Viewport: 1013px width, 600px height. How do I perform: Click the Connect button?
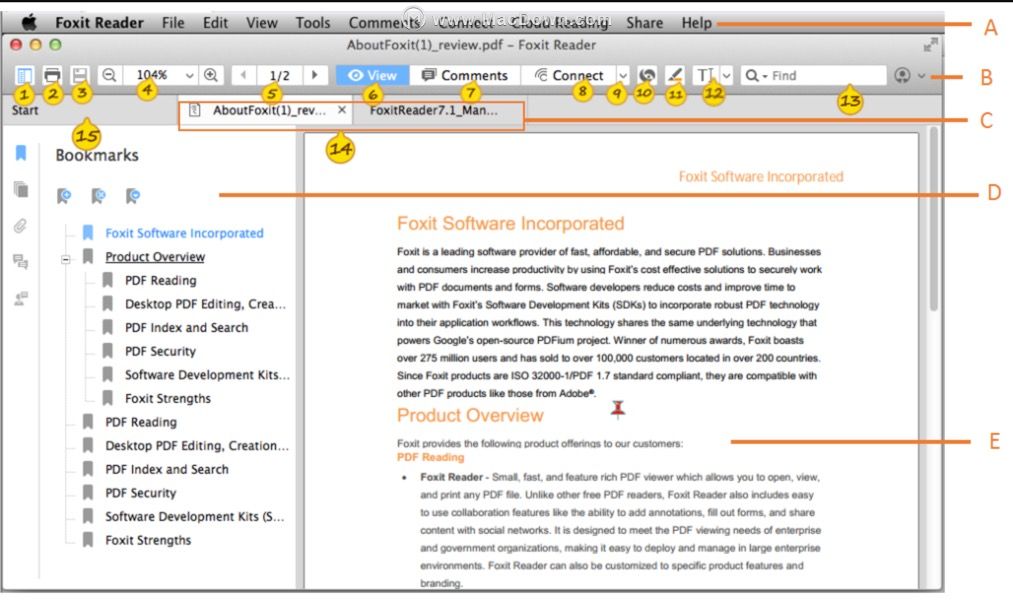point(569,75)
